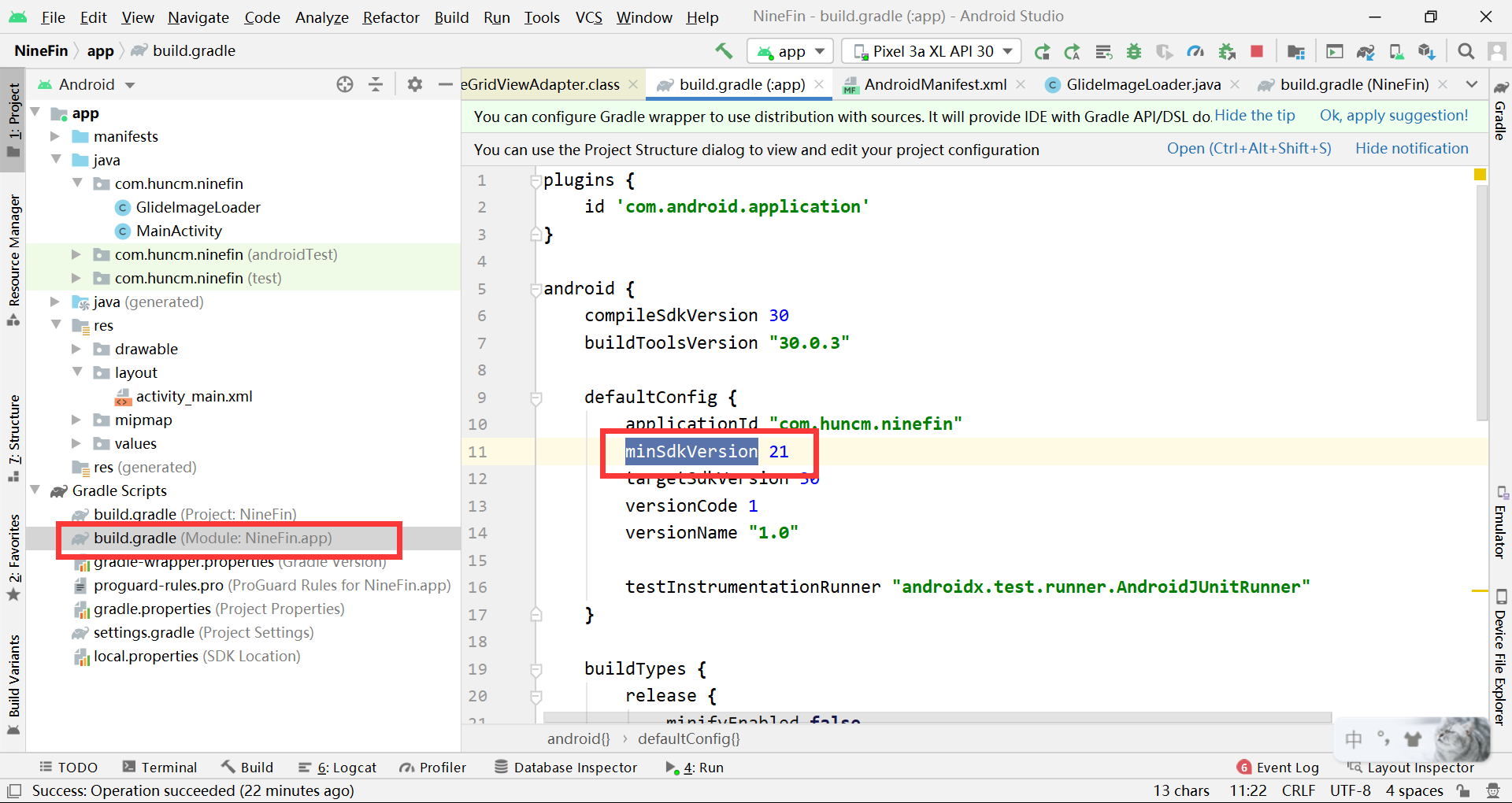Switch to build.gradle (NineFin) tab
The image size is (1512, 803).
(1353, 84)
